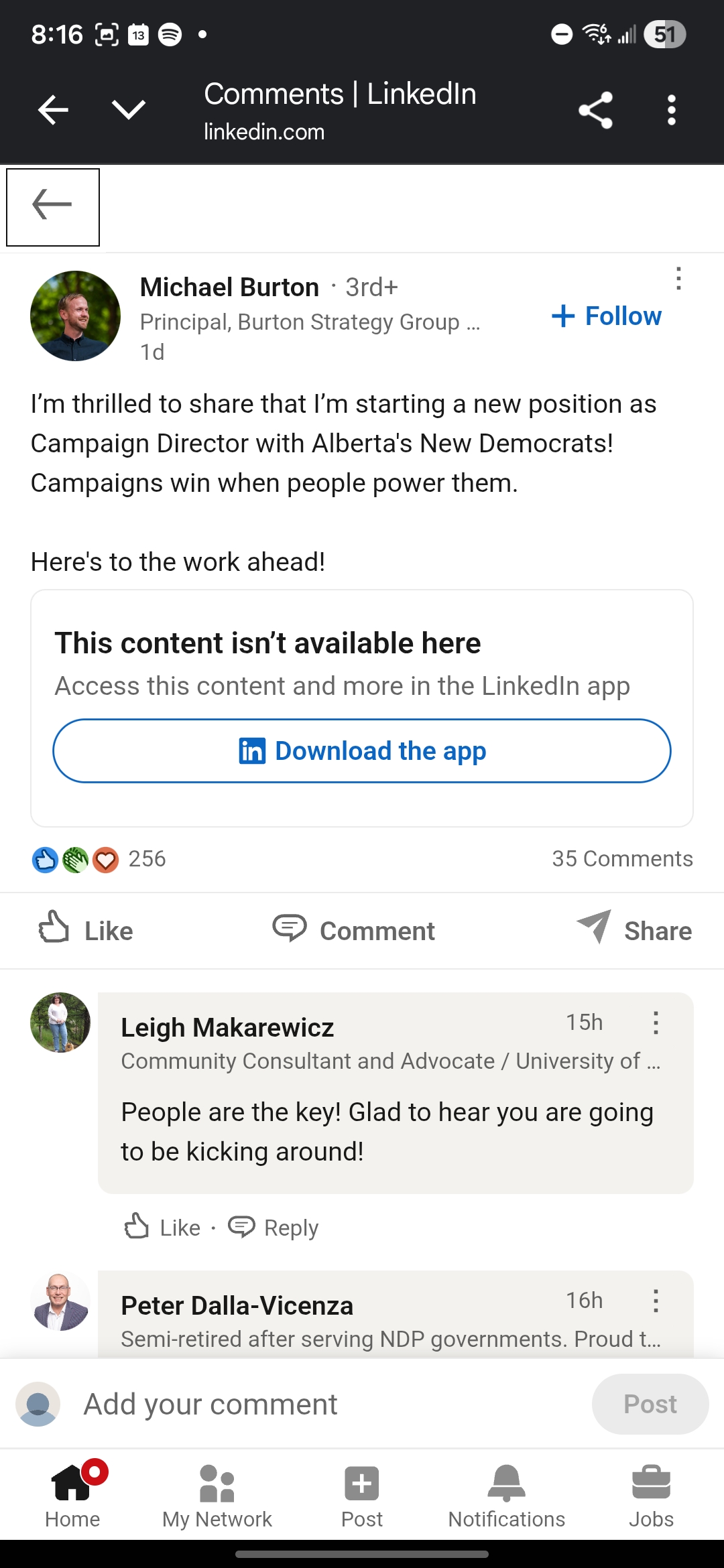Switch to the My Network tab

coord(217,1496)
